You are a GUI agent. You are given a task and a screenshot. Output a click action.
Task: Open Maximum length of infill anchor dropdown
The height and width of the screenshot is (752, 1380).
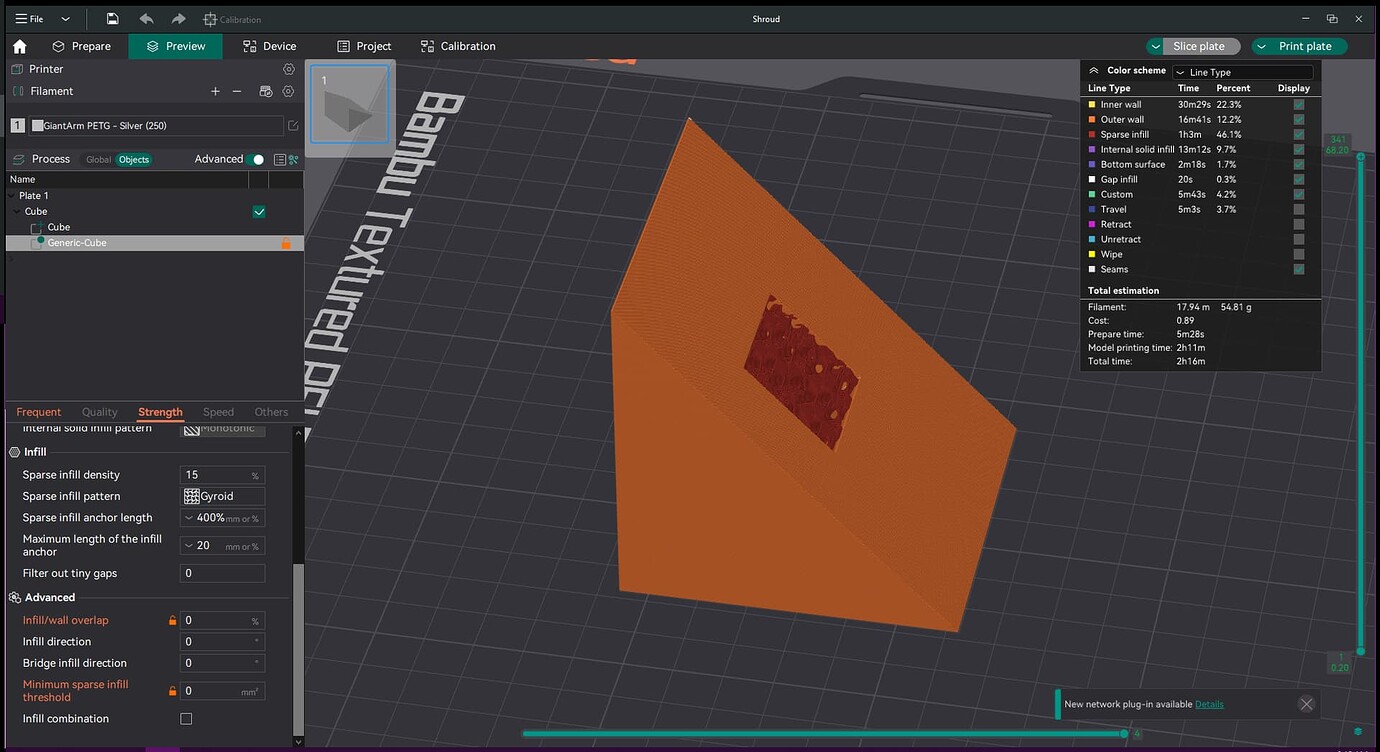click(x=222, y=545)
